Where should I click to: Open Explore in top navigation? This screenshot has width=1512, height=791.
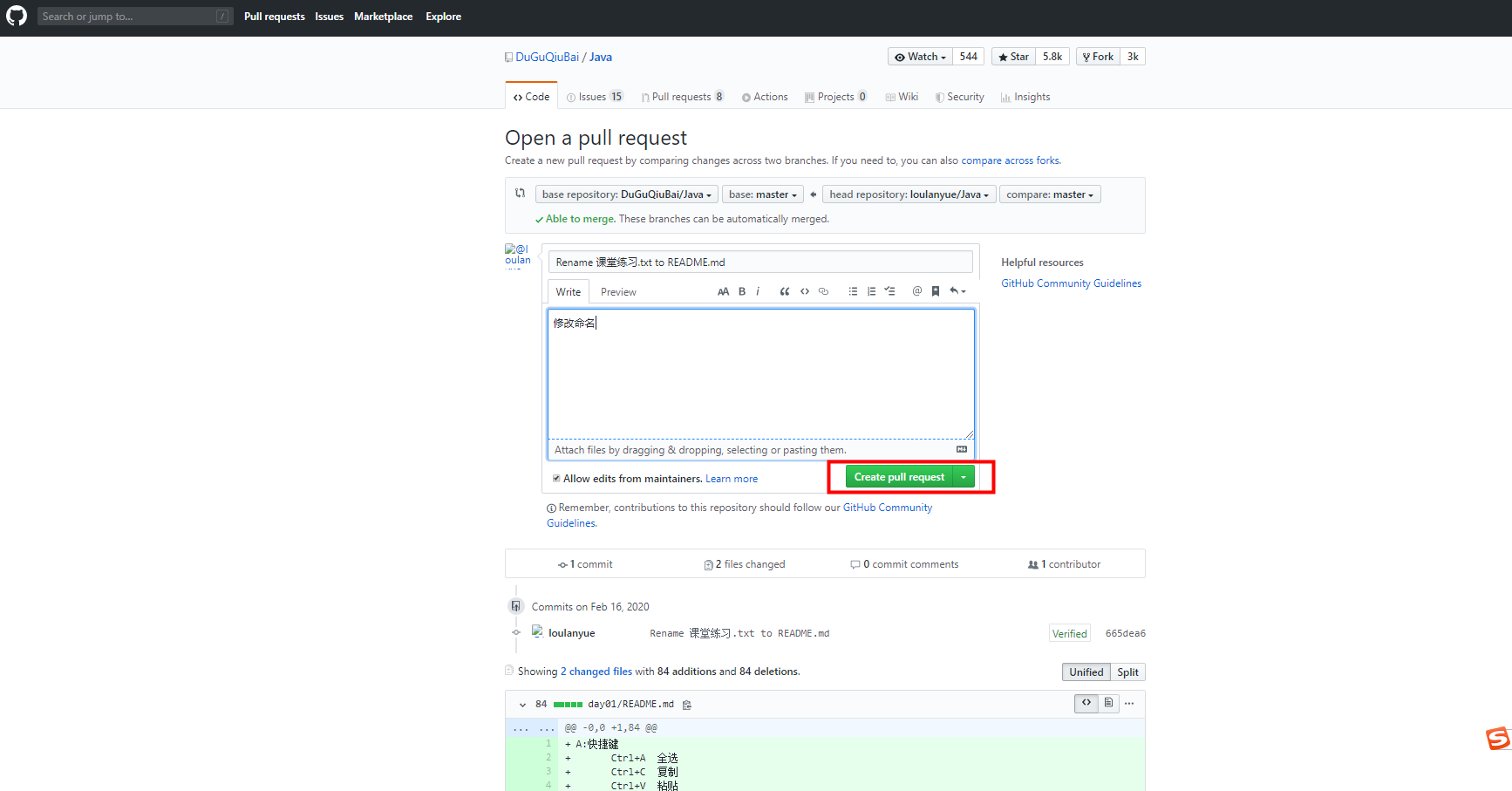(x=443, y=17)
